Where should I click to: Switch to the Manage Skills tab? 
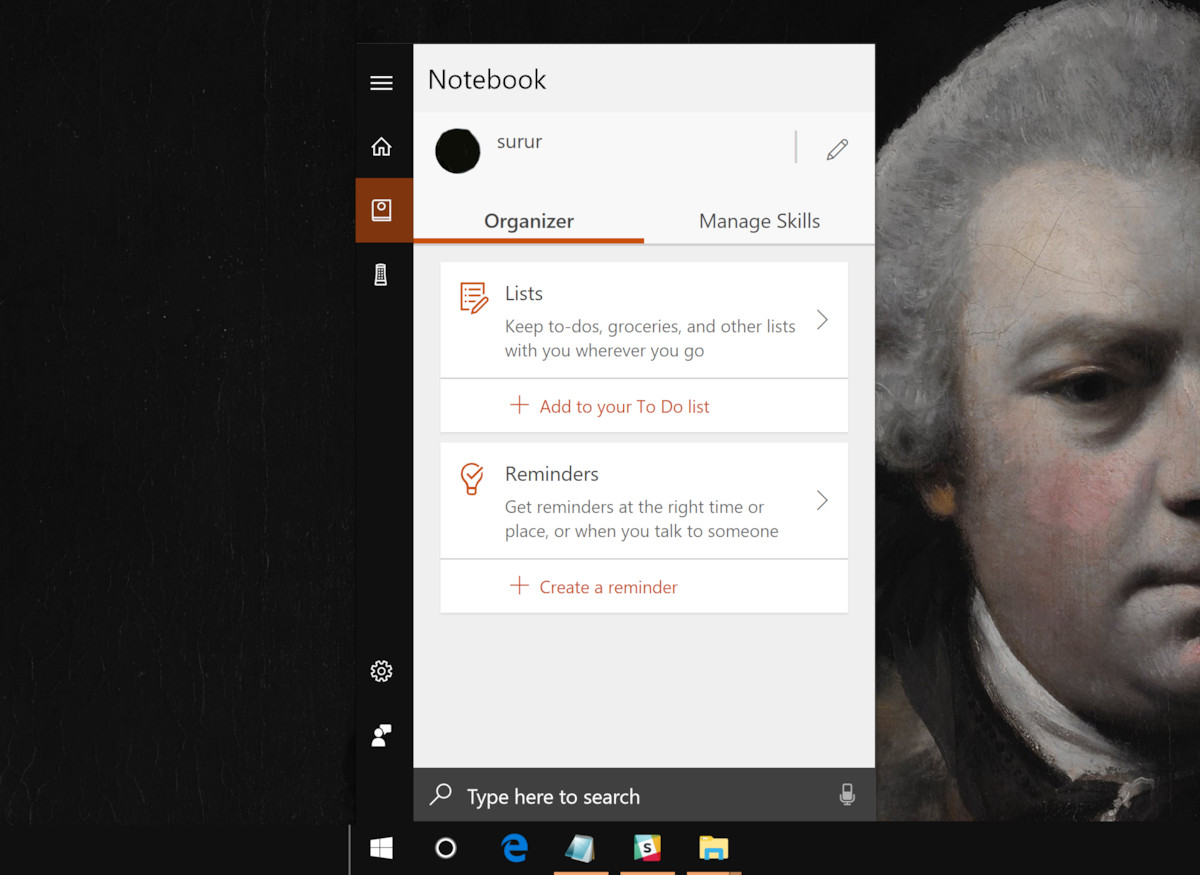coord(759,221)
